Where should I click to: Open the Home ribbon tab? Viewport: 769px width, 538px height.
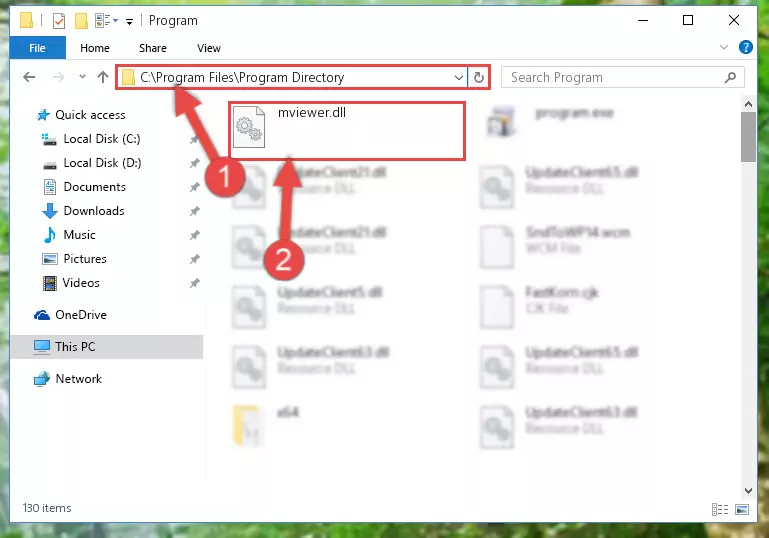(95, 48)
